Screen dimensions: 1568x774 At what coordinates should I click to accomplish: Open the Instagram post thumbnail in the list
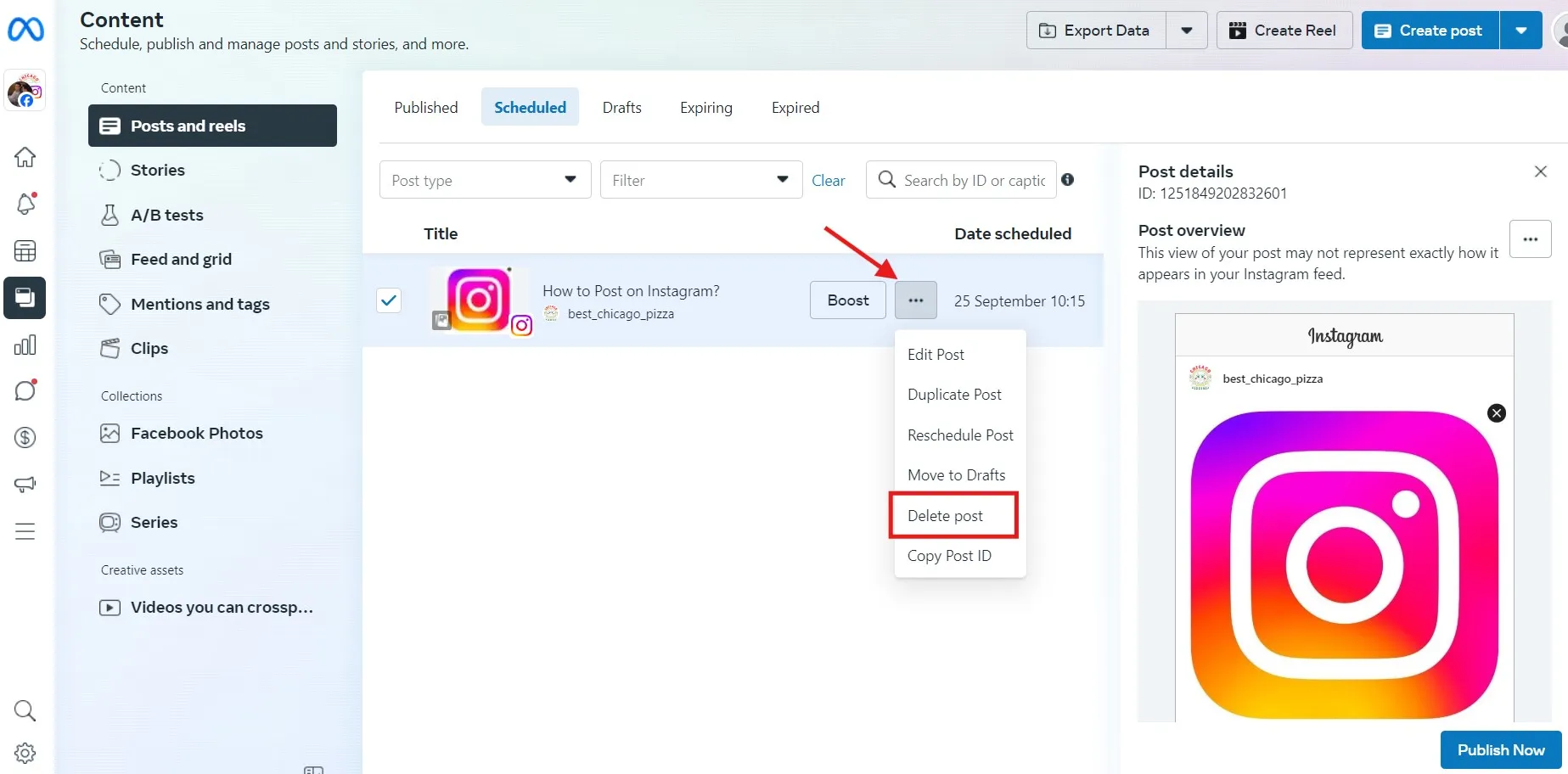(480, 300)
